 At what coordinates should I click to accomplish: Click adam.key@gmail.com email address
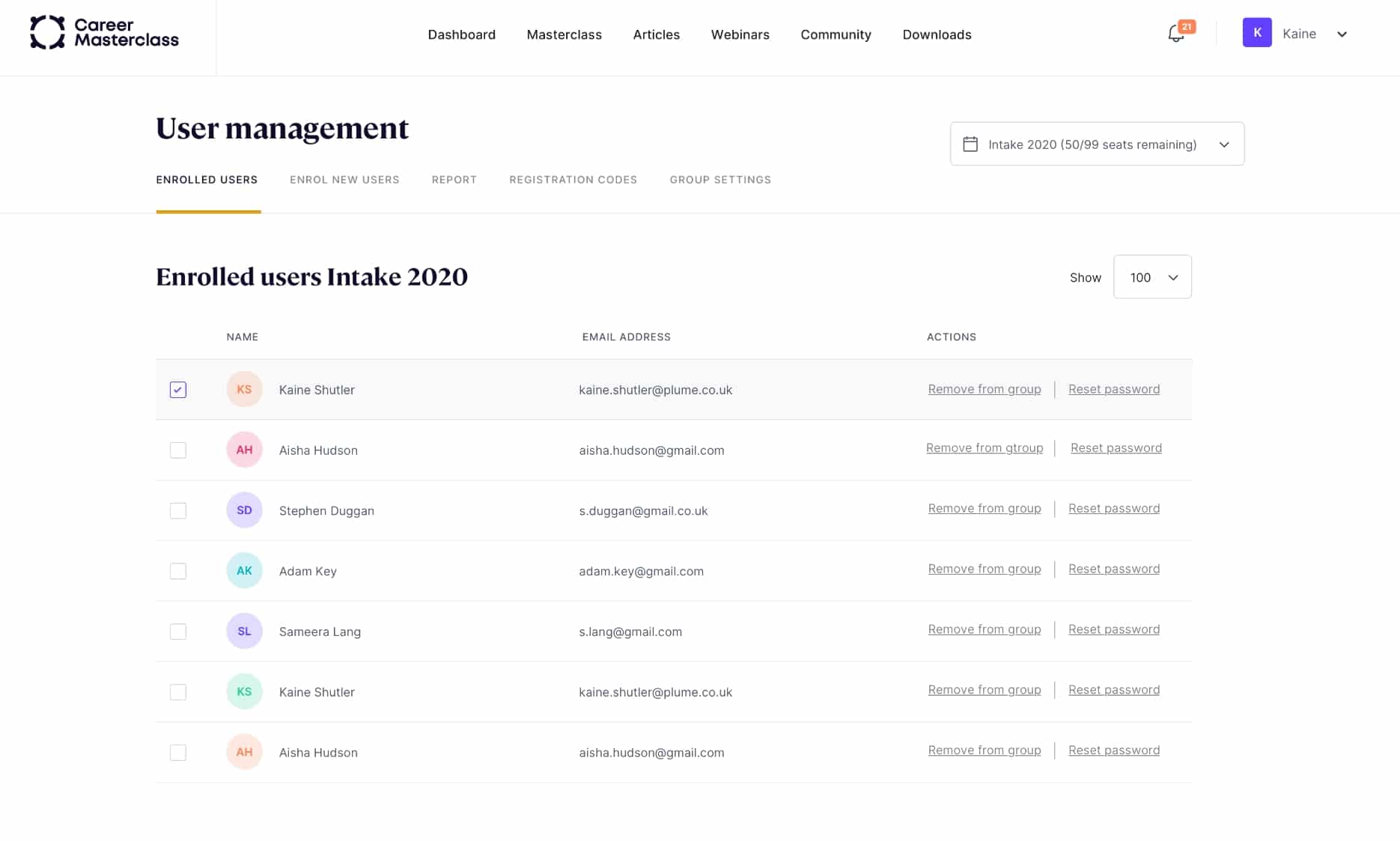click(x=641, y=572)
